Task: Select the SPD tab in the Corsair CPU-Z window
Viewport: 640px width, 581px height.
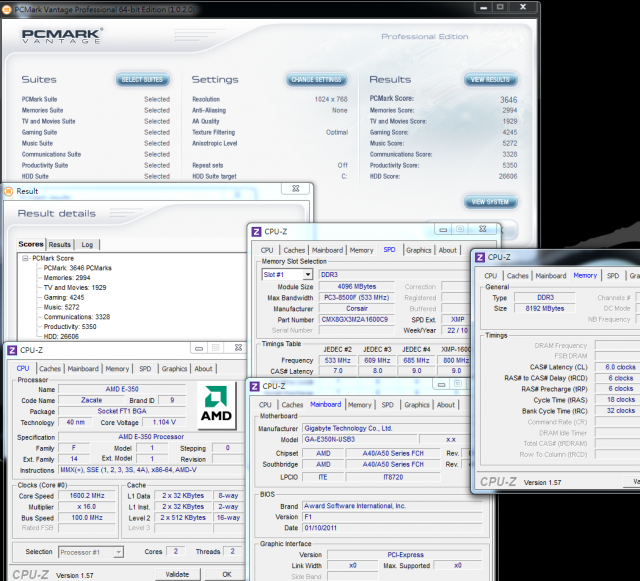Action: click(389, 249)
